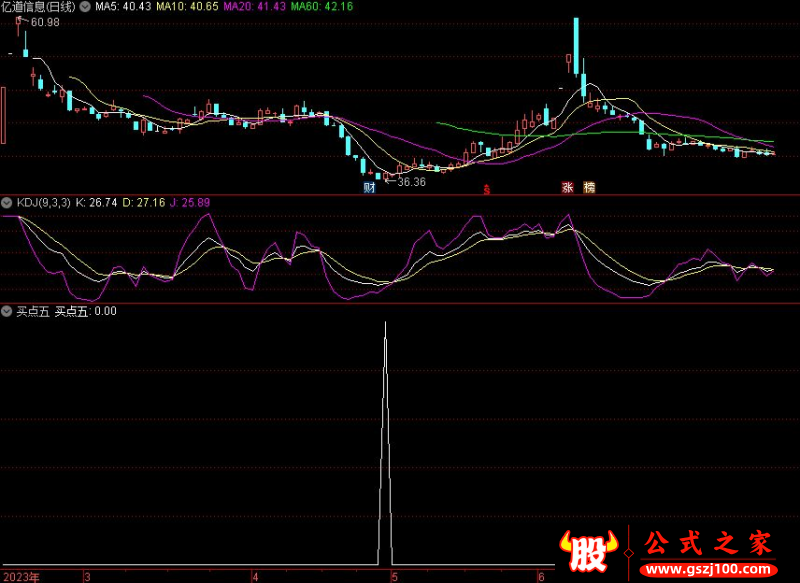Expand the KDJ indicator dropdown arrow

click(8, 202)
